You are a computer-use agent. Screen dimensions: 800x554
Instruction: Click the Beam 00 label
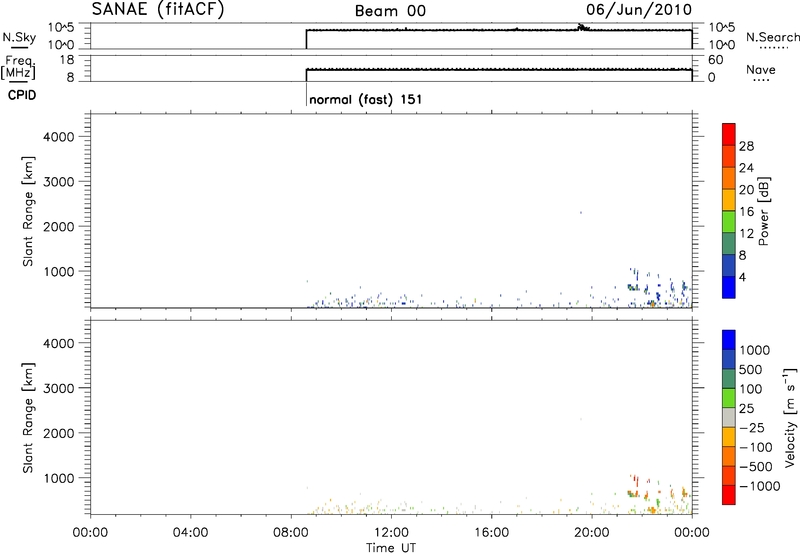(x=390, y=11)
